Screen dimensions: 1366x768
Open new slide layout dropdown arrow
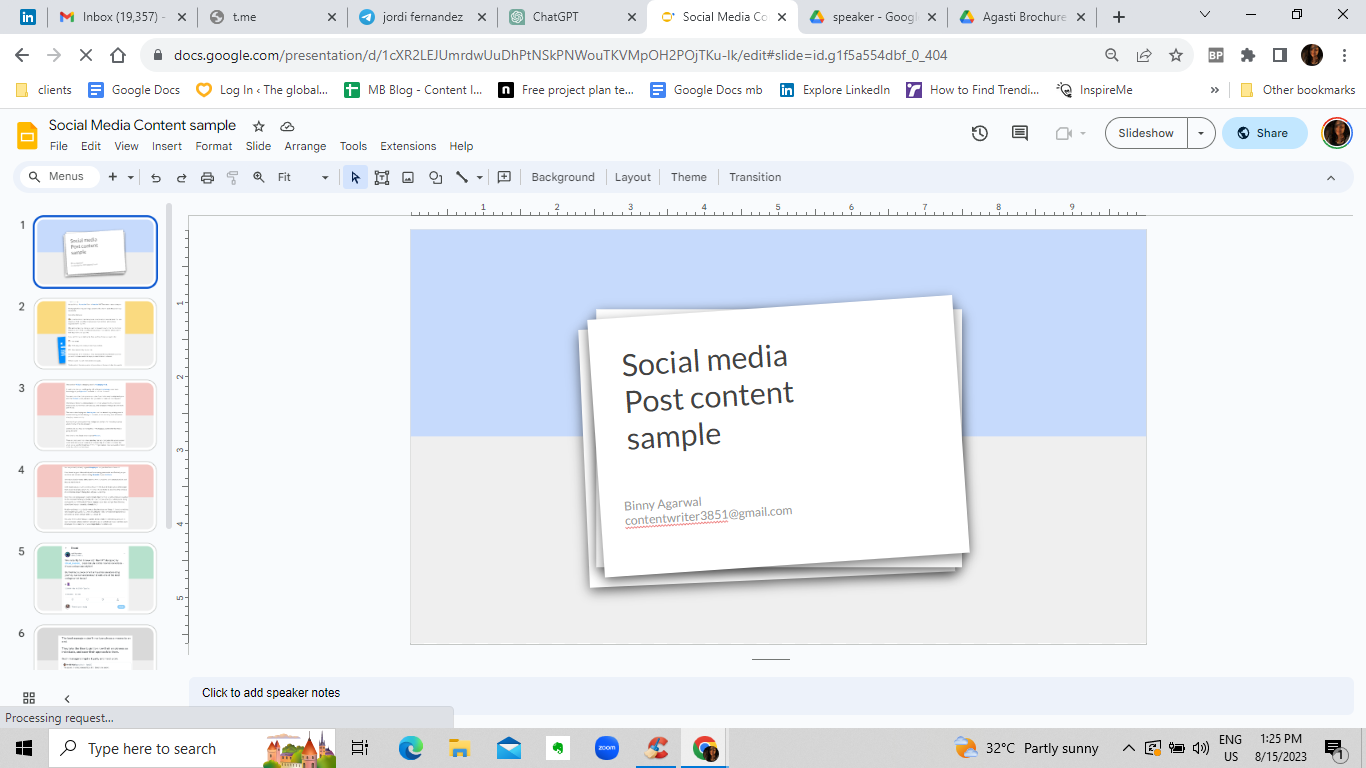coord(130,177)
